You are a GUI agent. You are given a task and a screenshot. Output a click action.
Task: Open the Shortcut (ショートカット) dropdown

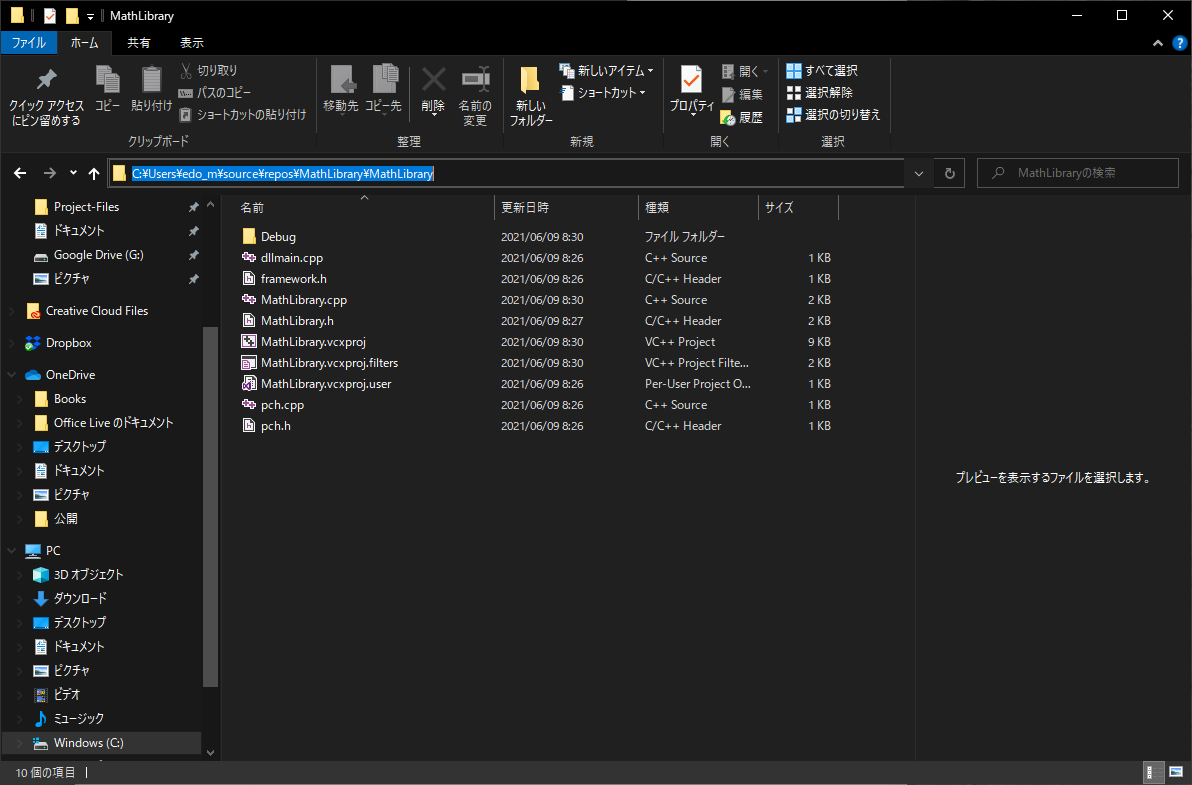tap(603, 93)
